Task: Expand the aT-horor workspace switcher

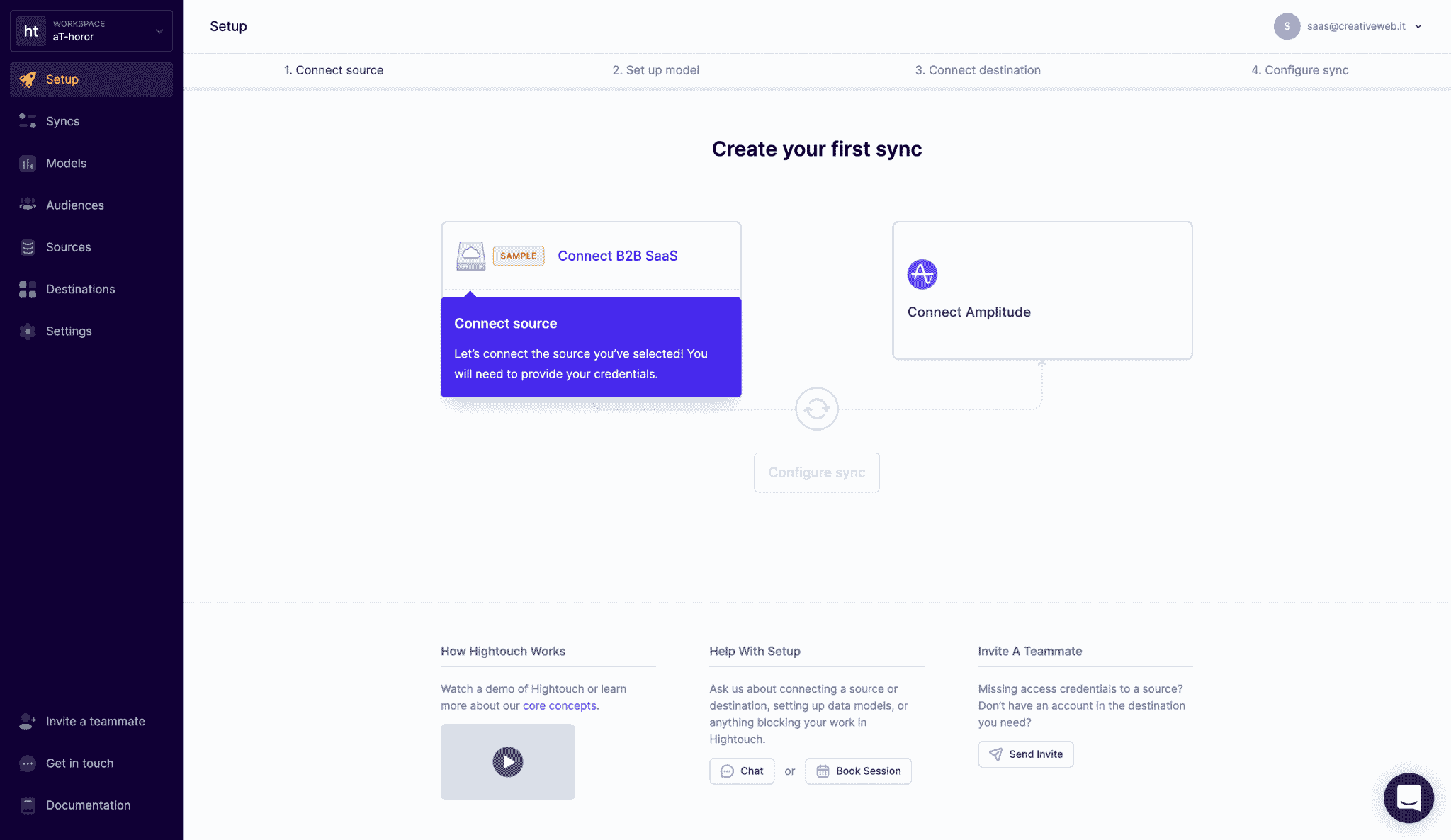Action: click(91, 31)
